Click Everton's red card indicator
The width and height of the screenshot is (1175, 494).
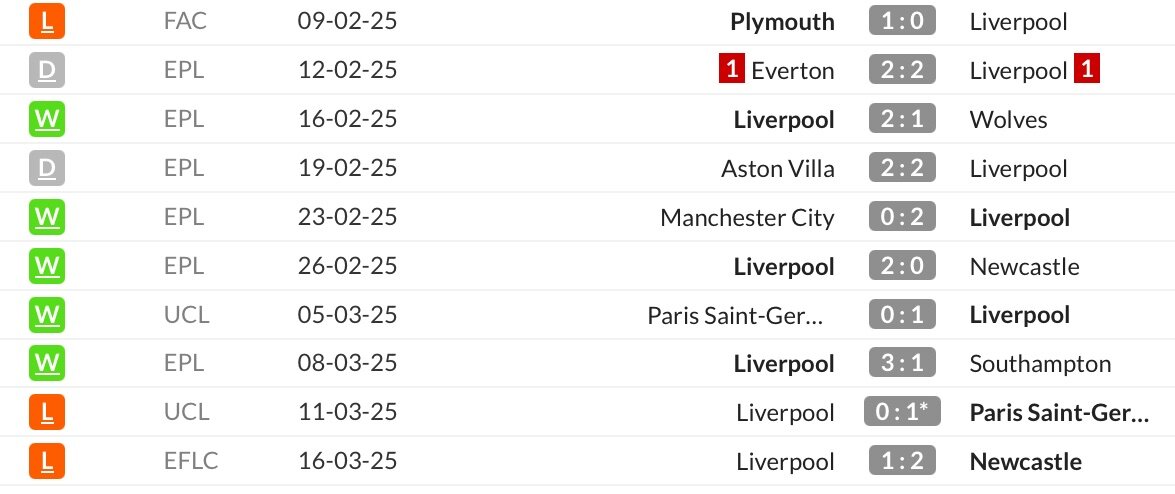coord(731,70)
